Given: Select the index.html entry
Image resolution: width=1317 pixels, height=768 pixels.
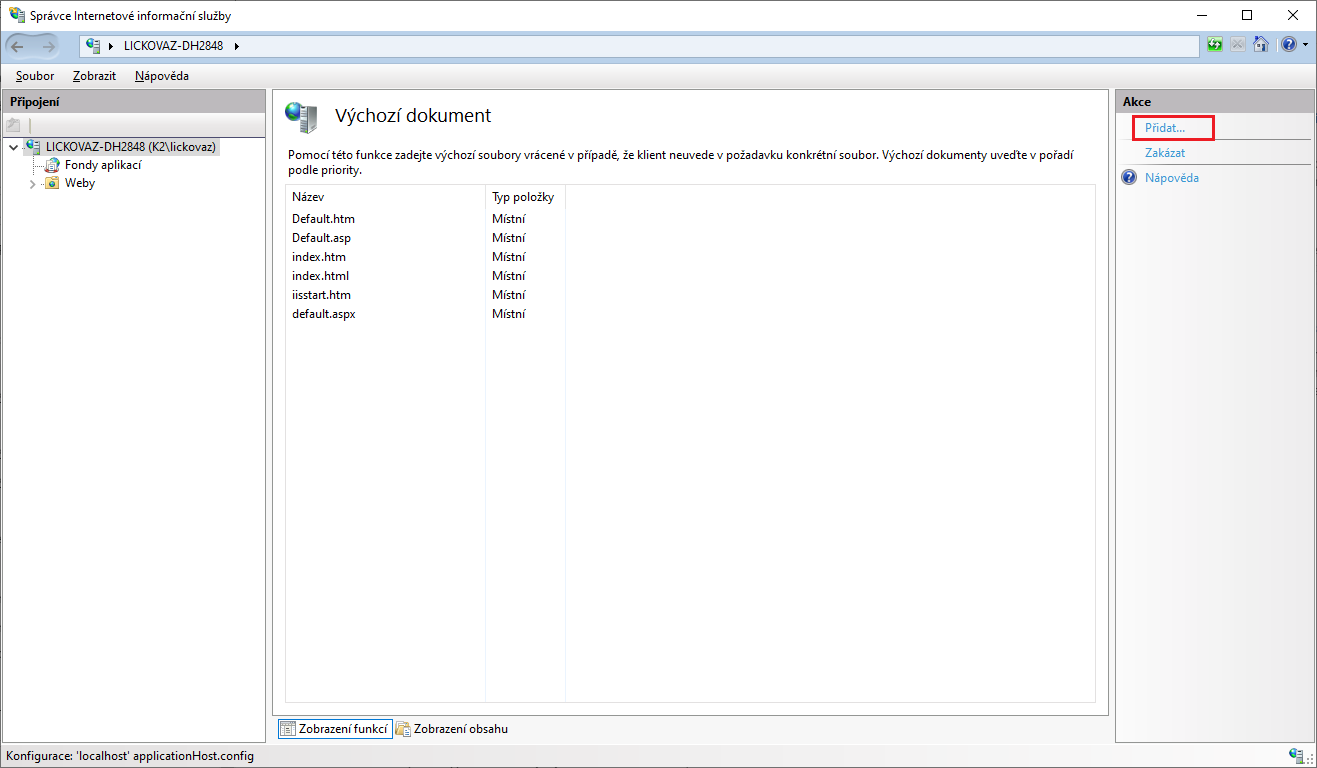Looking at the screenshot, I should [320, 276].
